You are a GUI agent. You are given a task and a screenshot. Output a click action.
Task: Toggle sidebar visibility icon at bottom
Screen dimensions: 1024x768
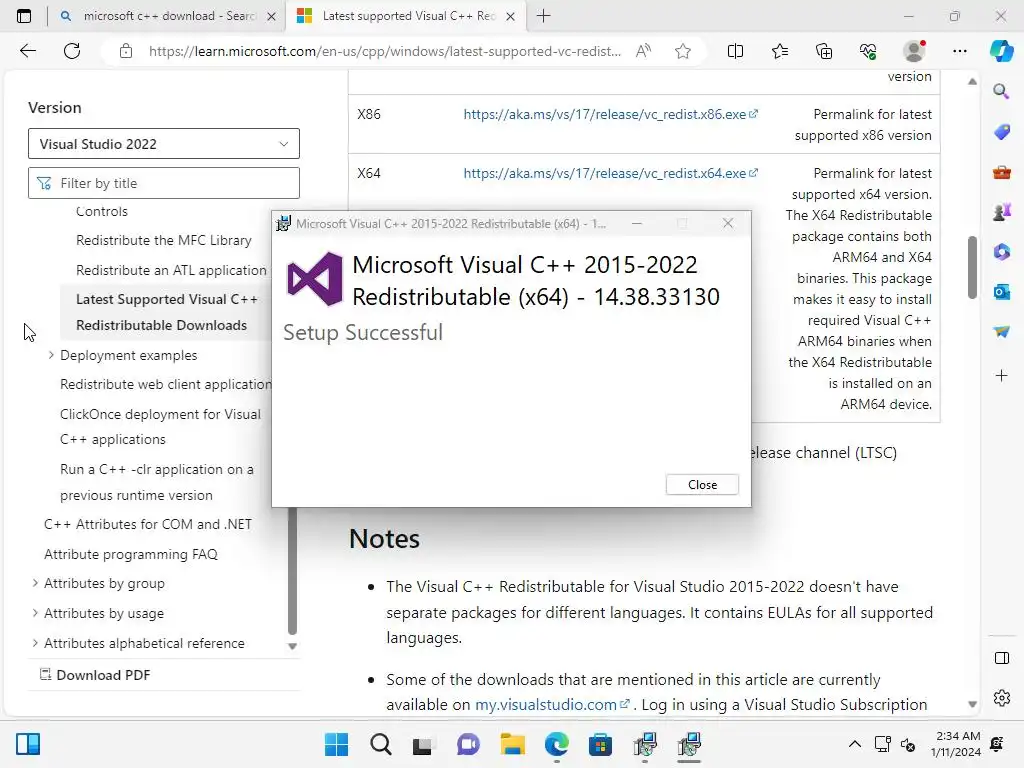(1001, 658)
